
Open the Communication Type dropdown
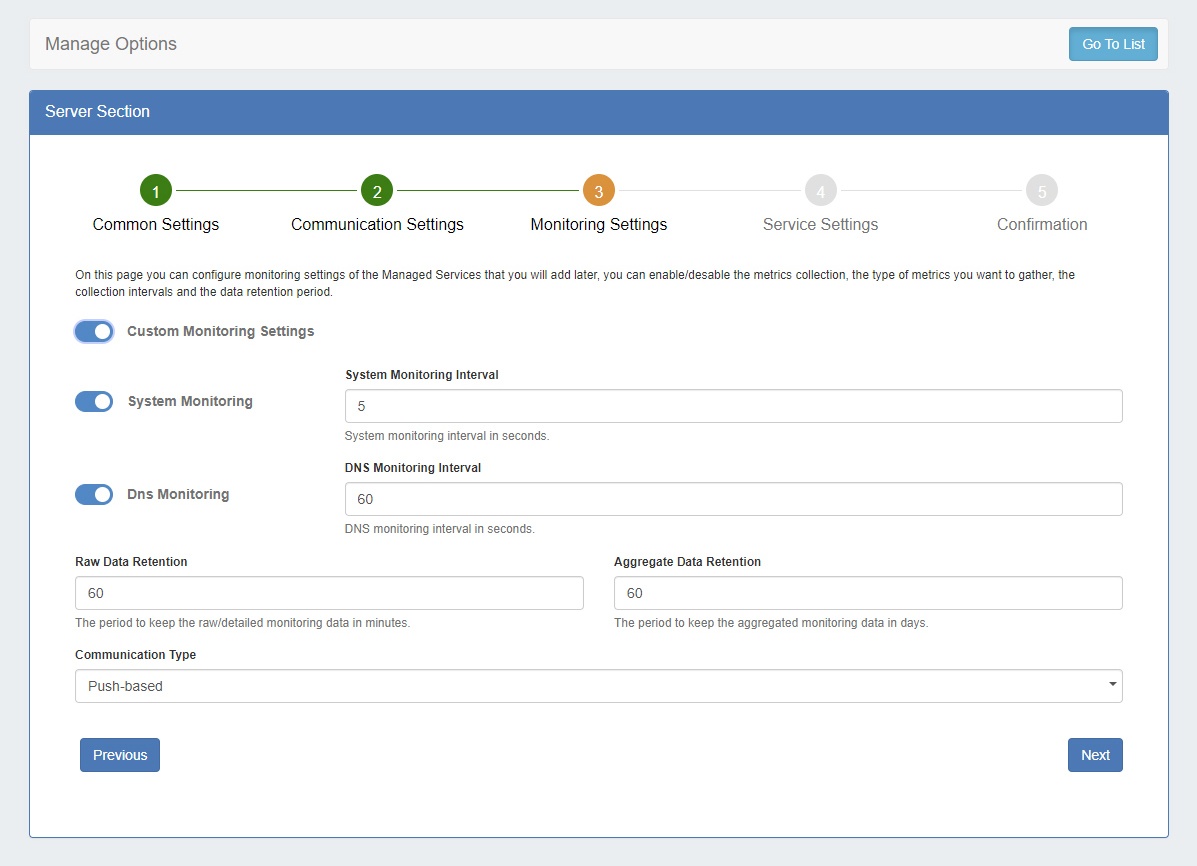[598, 686]
